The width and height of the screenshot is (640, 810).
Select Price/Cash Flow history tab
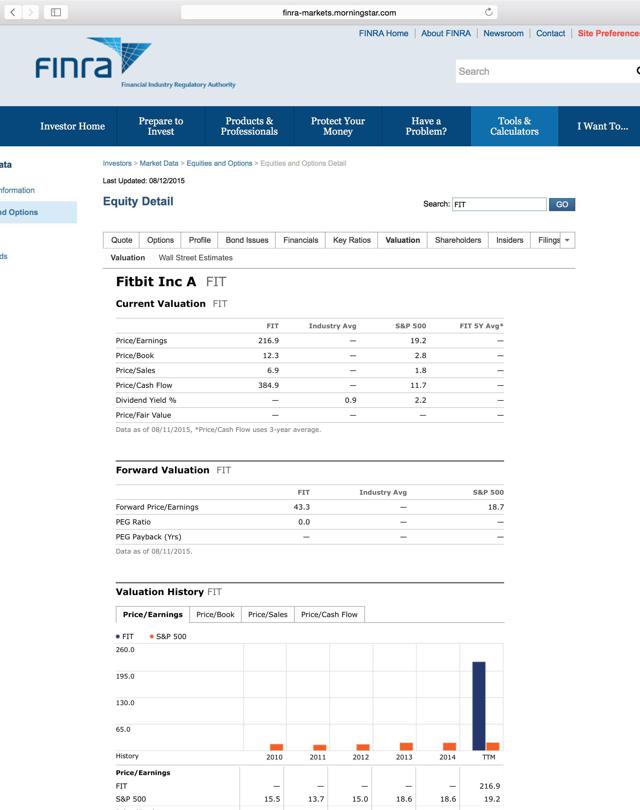coord(329,614)
